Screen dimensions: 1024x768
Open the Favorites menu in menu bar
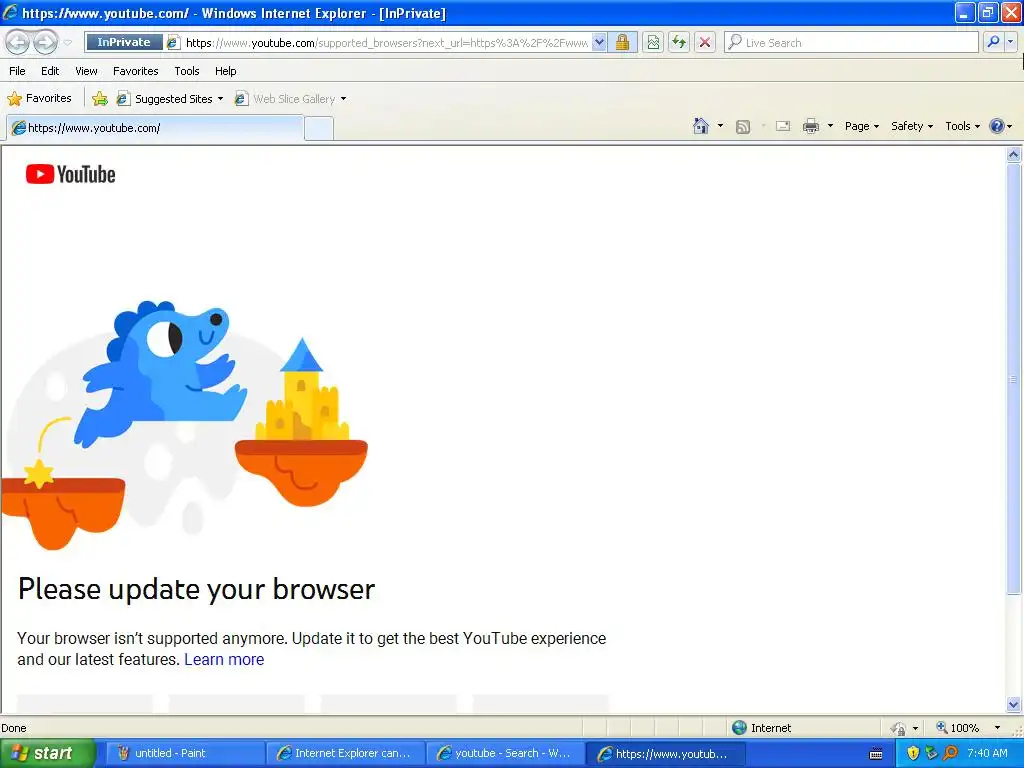pos(135,71)
